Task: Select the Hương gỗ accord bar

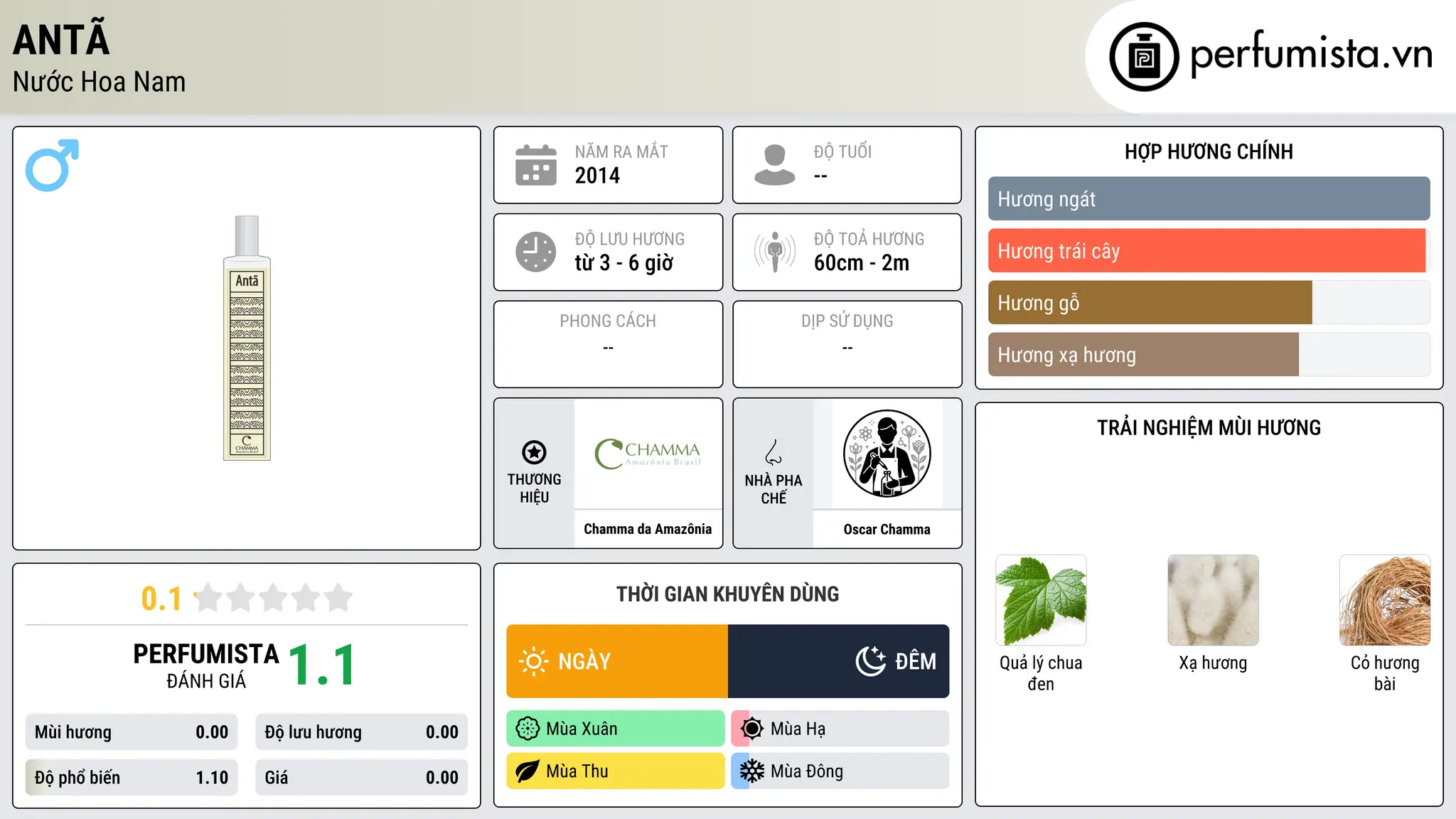Action: tap(1209, 303)
